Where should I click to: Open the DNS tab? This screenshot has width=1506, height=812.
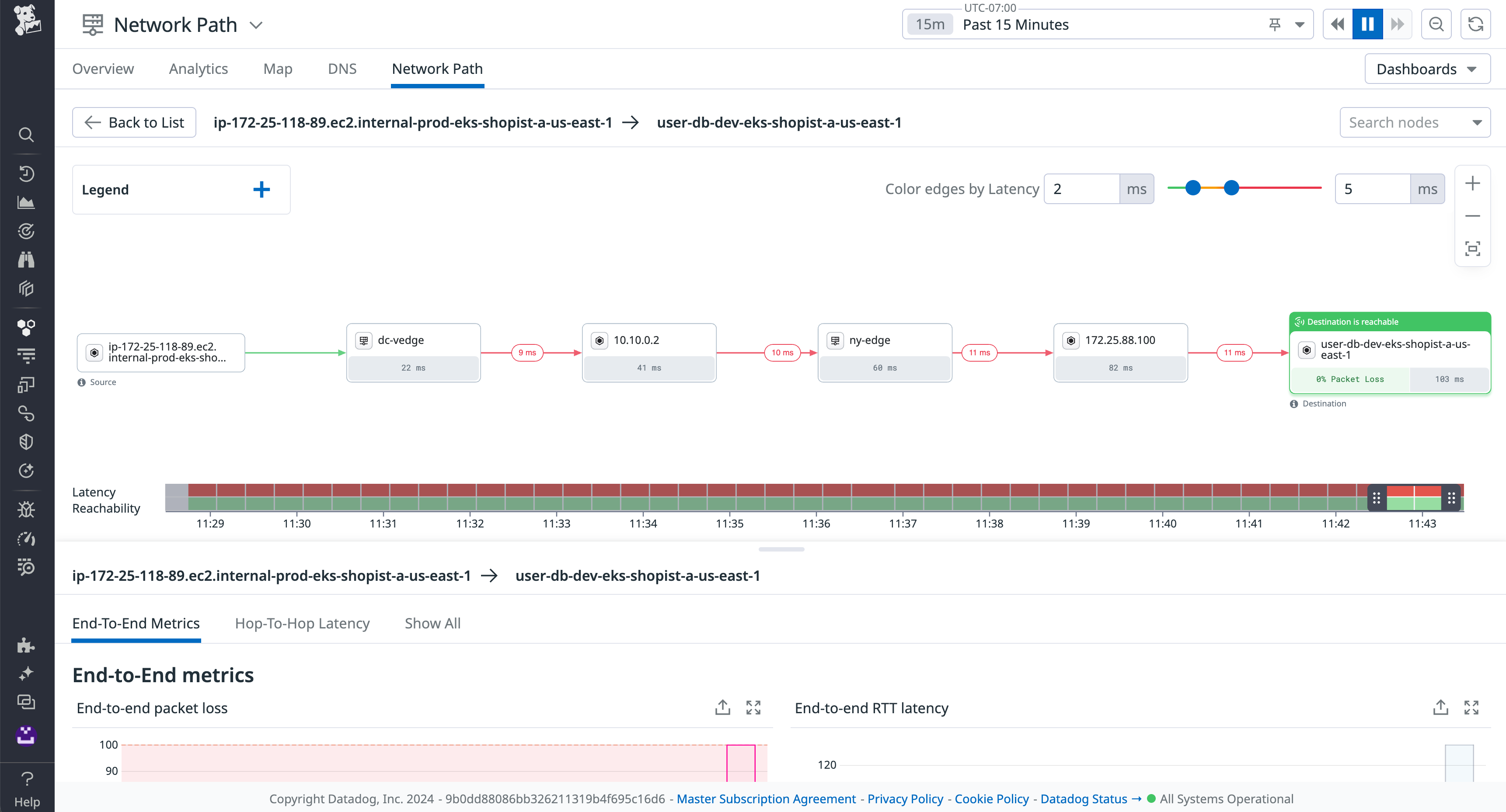pos(342,68)
